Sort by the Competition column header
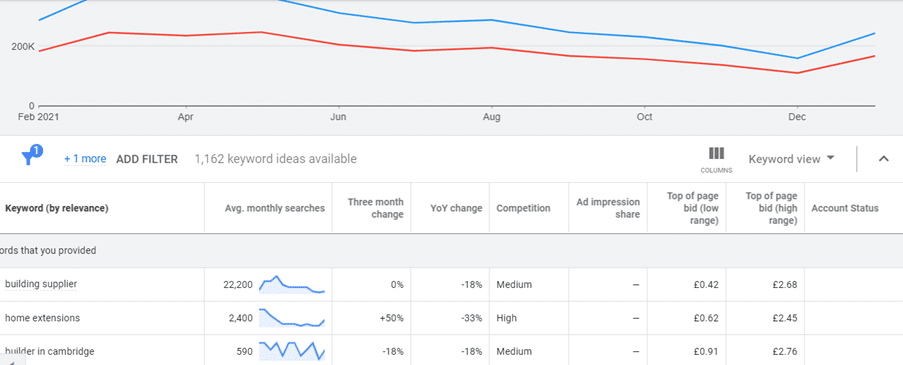 tap(523, 208)
